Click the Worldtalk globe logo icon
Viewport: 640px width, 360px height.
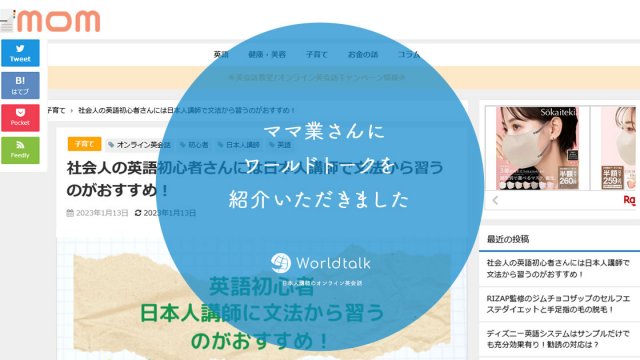point(281,263)
